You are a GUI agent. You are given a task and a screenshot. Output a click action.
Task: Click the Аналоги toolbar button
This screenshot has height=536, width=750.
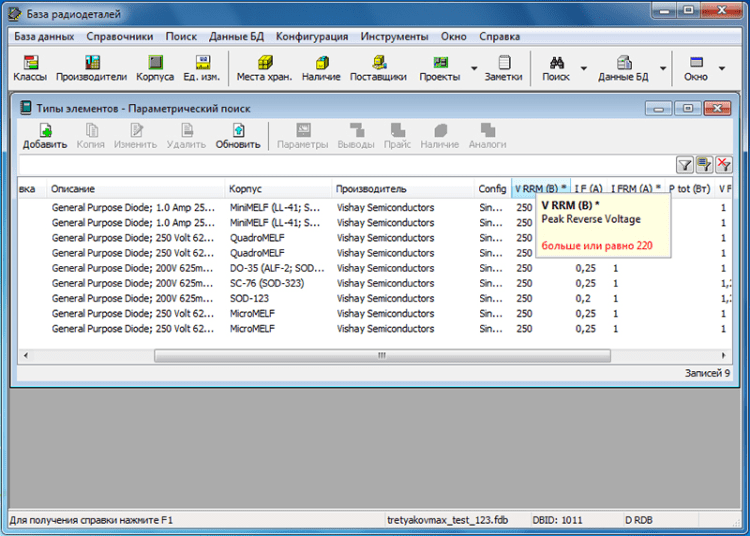coord(487,136)
